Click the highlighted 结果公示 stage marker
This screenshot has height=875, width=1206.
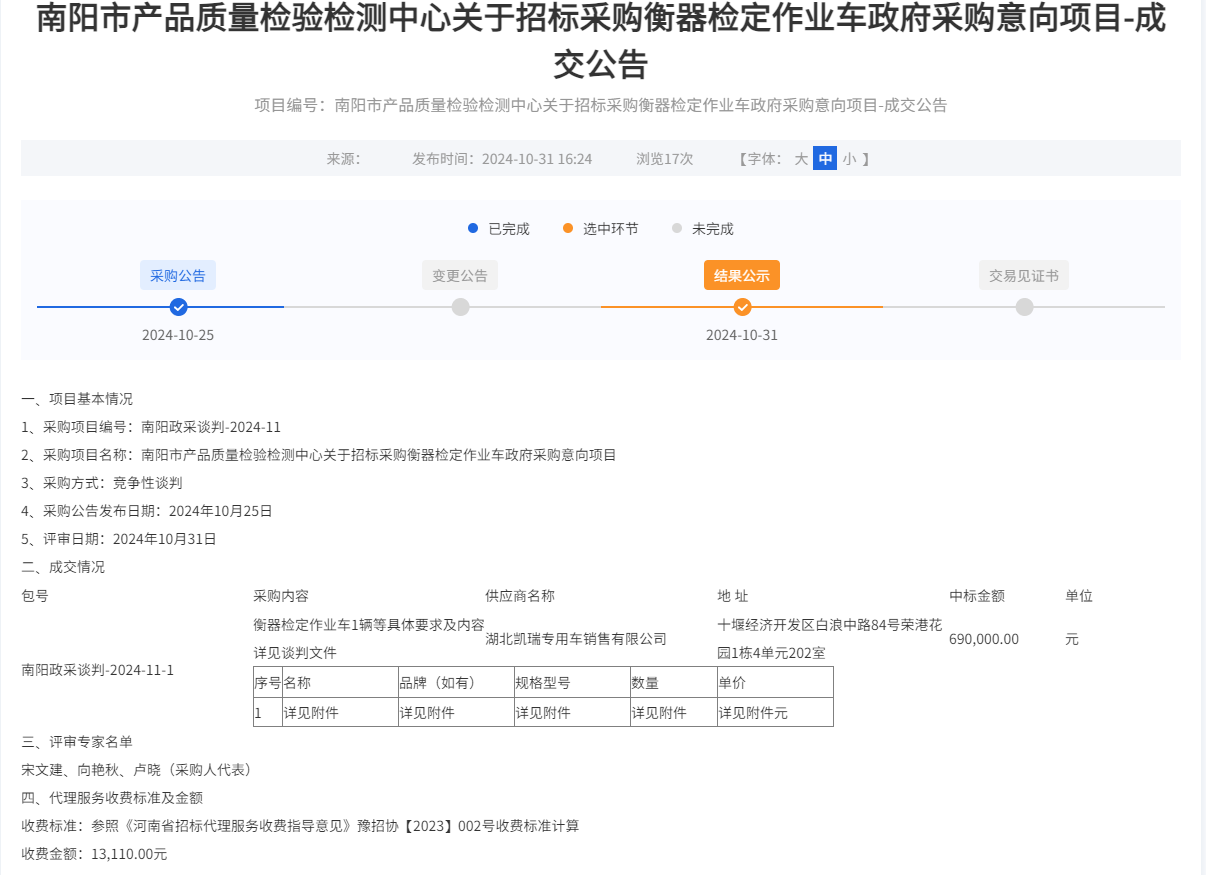[742, 275]
